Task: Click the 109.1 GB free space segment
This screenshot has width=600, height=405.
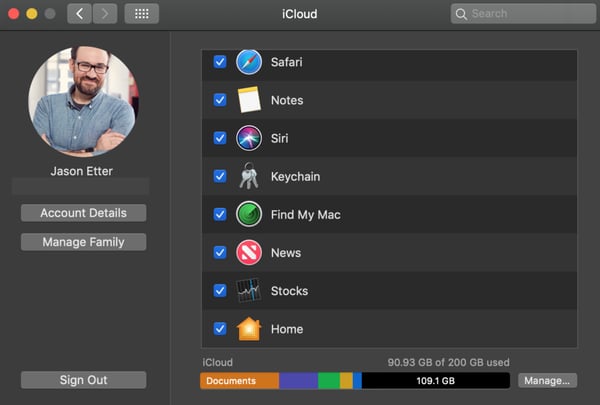Action: (x=436, y=381)
